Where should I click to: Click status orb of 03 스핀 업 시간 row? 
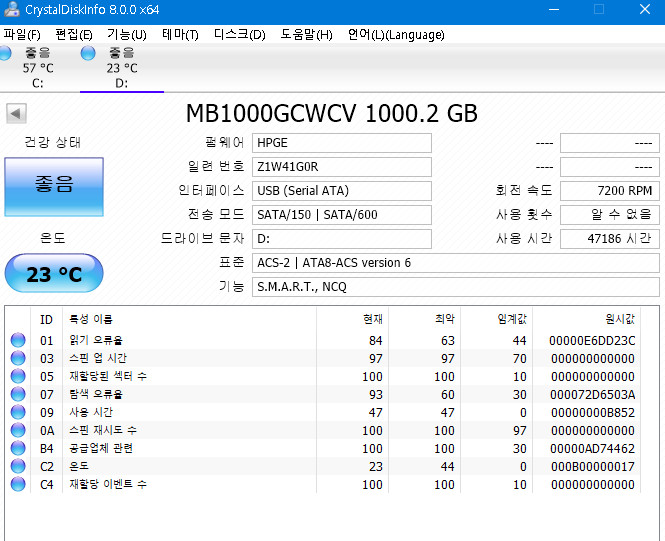tap(18, 358)
